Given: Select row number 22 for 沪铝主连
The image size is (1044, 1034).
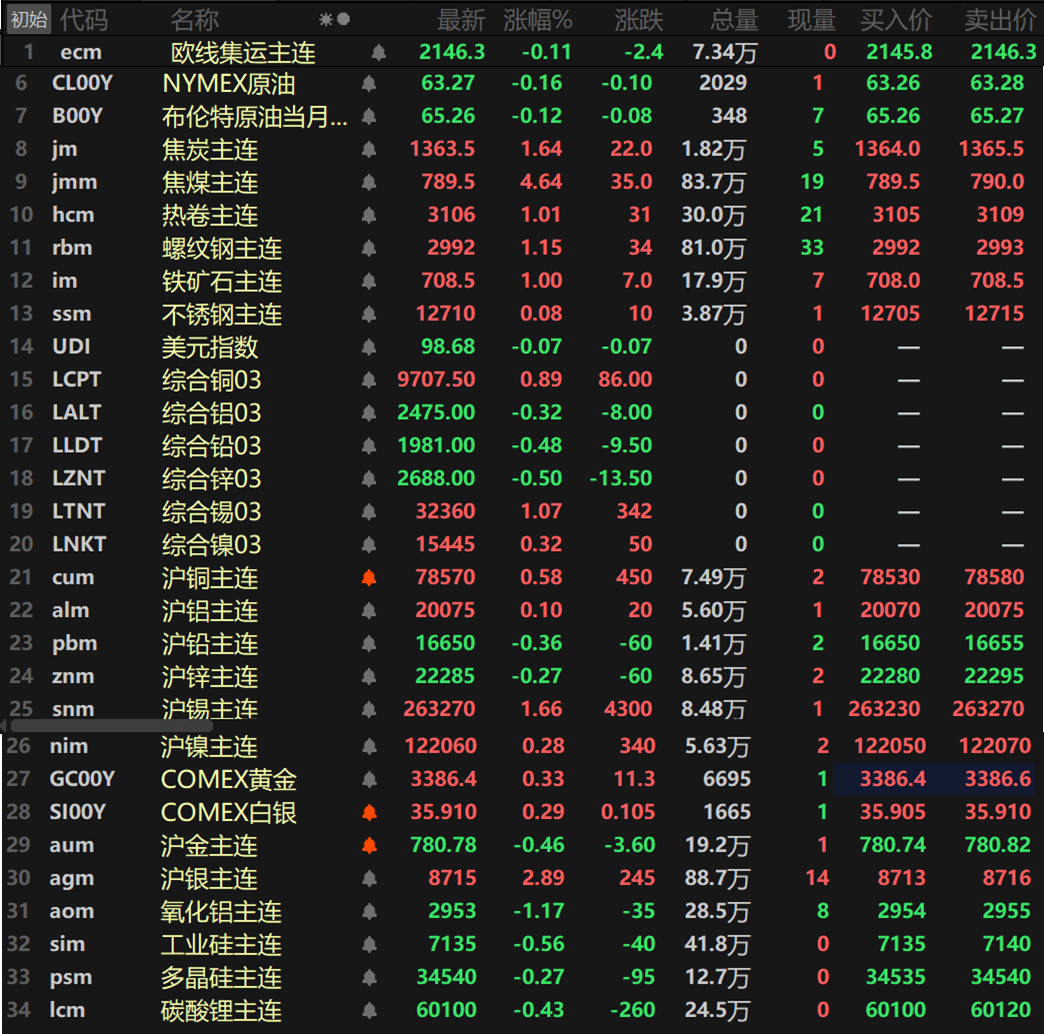Looking at the screenshot, I should coord(21,611).
